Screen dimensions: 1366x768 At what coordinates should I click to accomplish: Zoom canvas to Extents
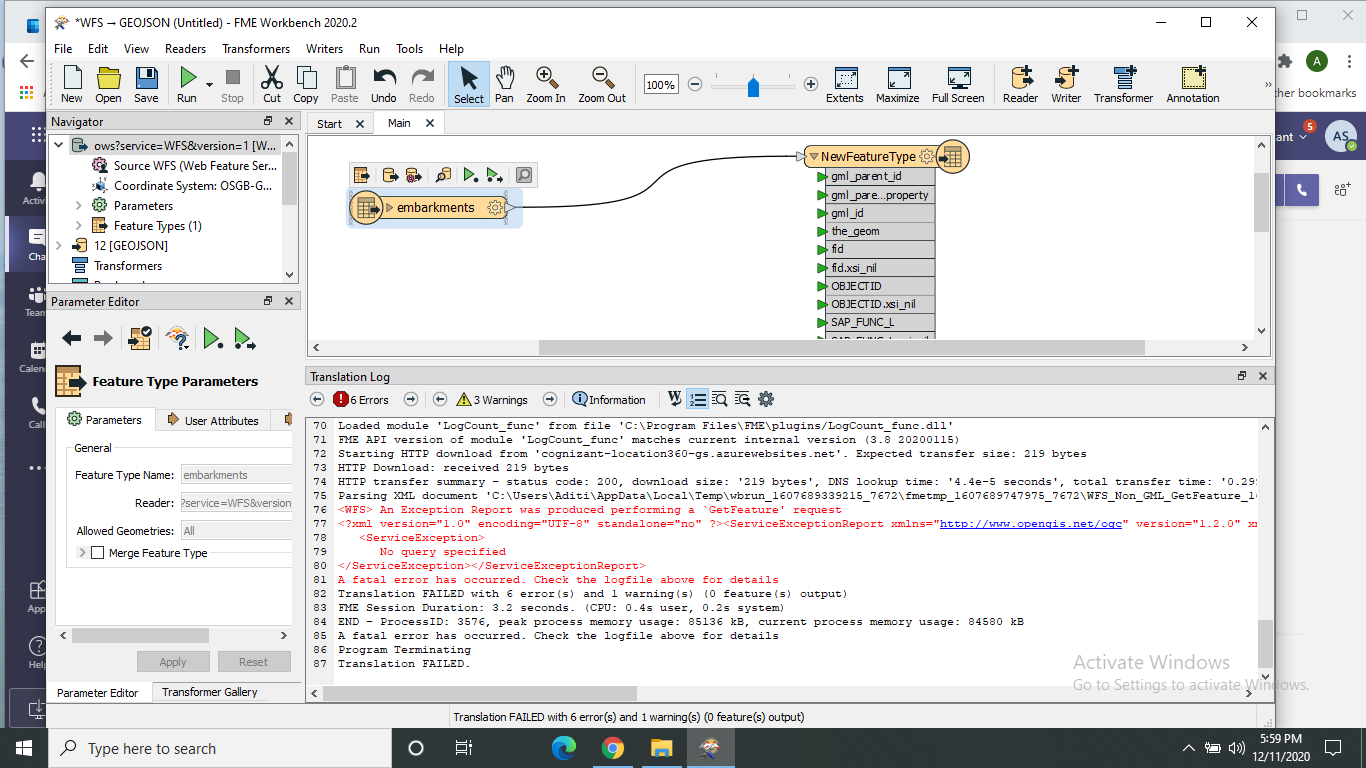(845, 84)
